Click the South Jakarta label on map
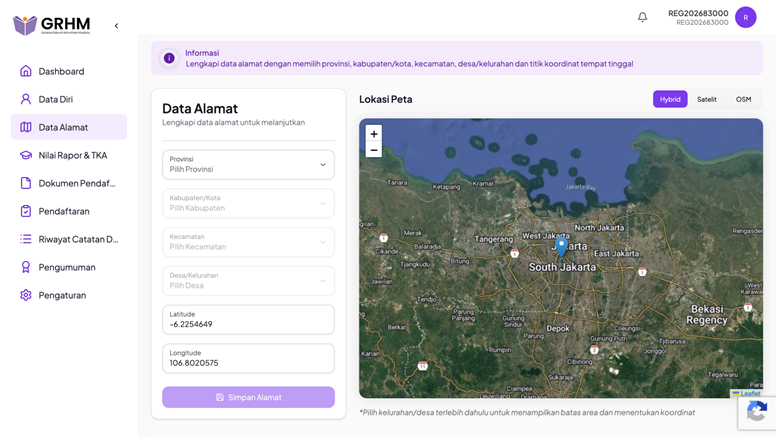Screen dimensions: 776x437 coord(562,267)
